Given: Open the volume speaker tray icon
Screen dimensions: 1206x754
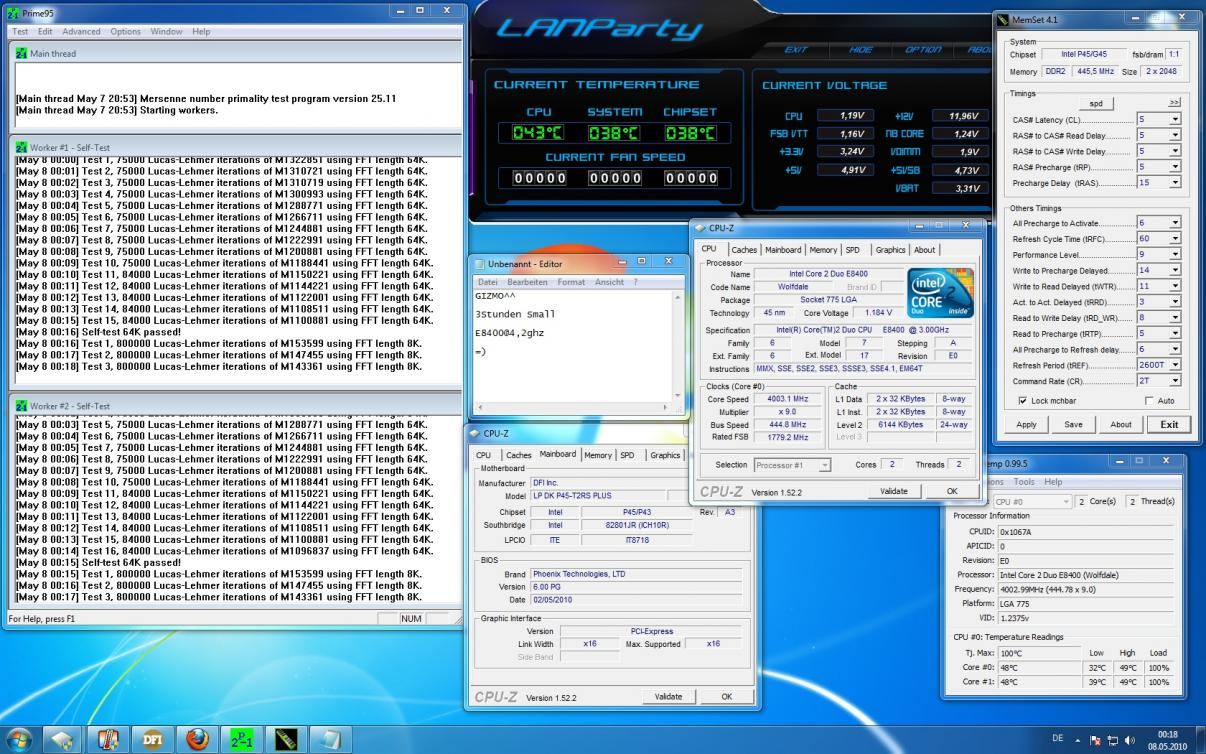Looking at the screenshot, I should (x=1130, y=740).
